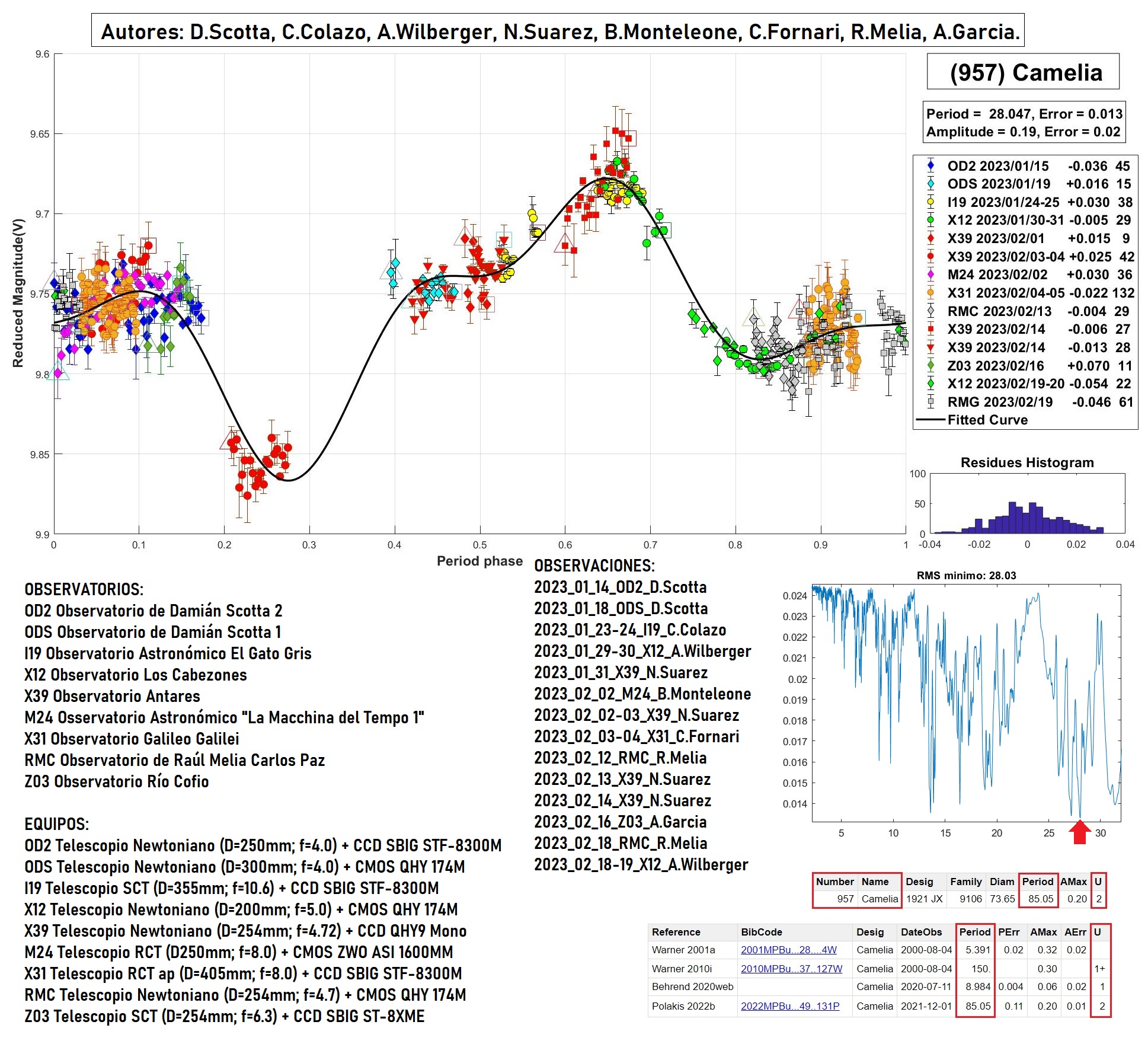The width and height of the screenshot is (1148, 1044).
Task: Click the Z03 Telescopio SCT equipment line
Action: tap(224, 1016)
